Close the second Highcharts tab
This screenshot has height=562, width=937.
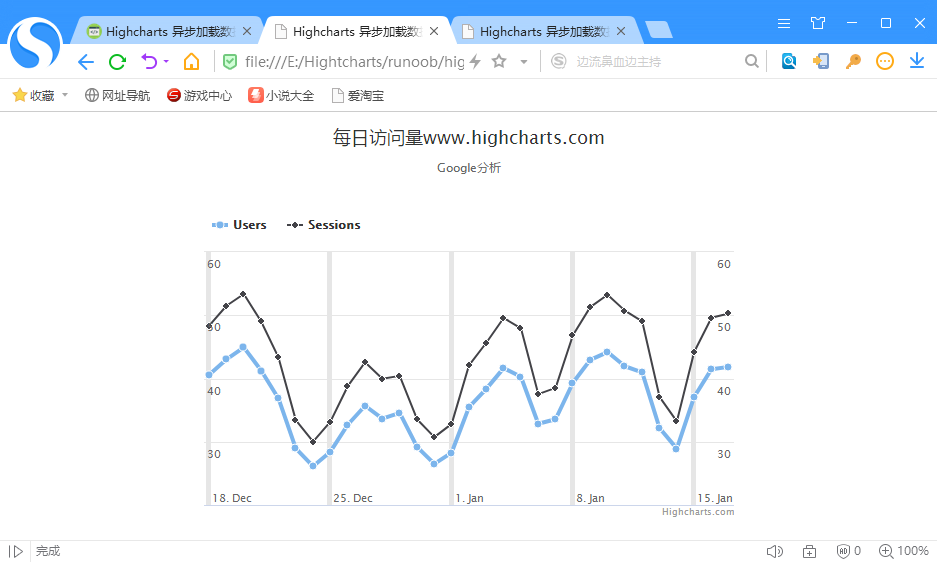click(x=434, y=31)
